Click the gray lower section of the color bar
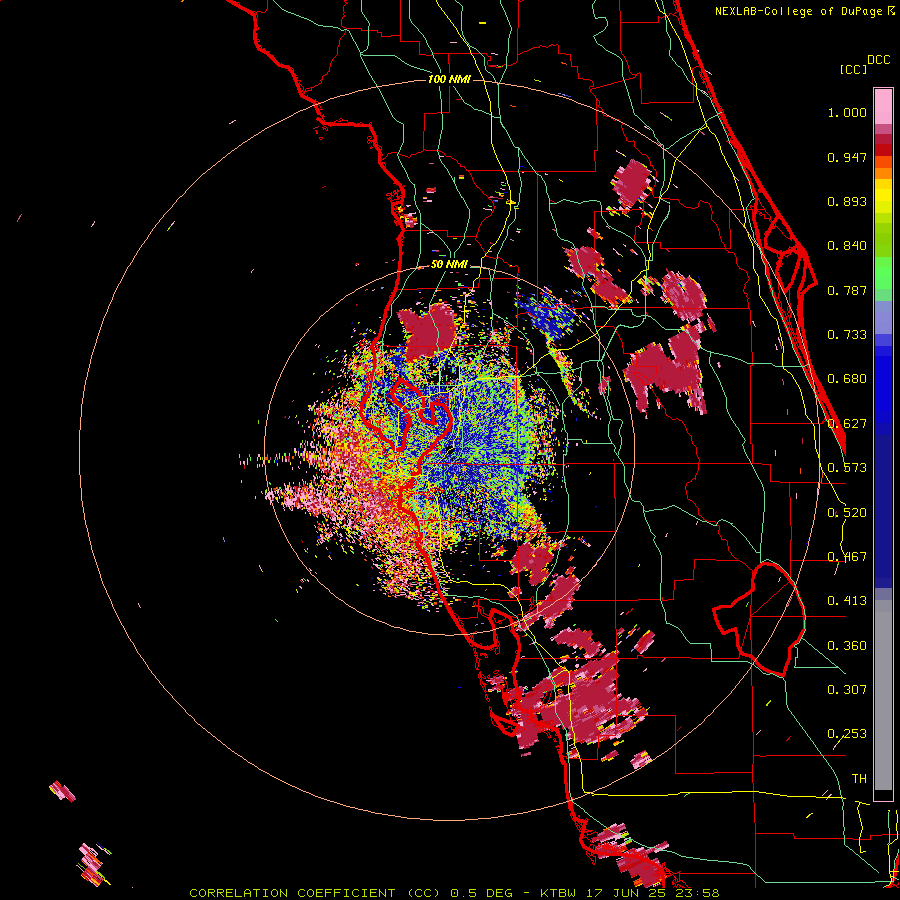This screenshot has height=900, width=900. [x=883, y=695]
